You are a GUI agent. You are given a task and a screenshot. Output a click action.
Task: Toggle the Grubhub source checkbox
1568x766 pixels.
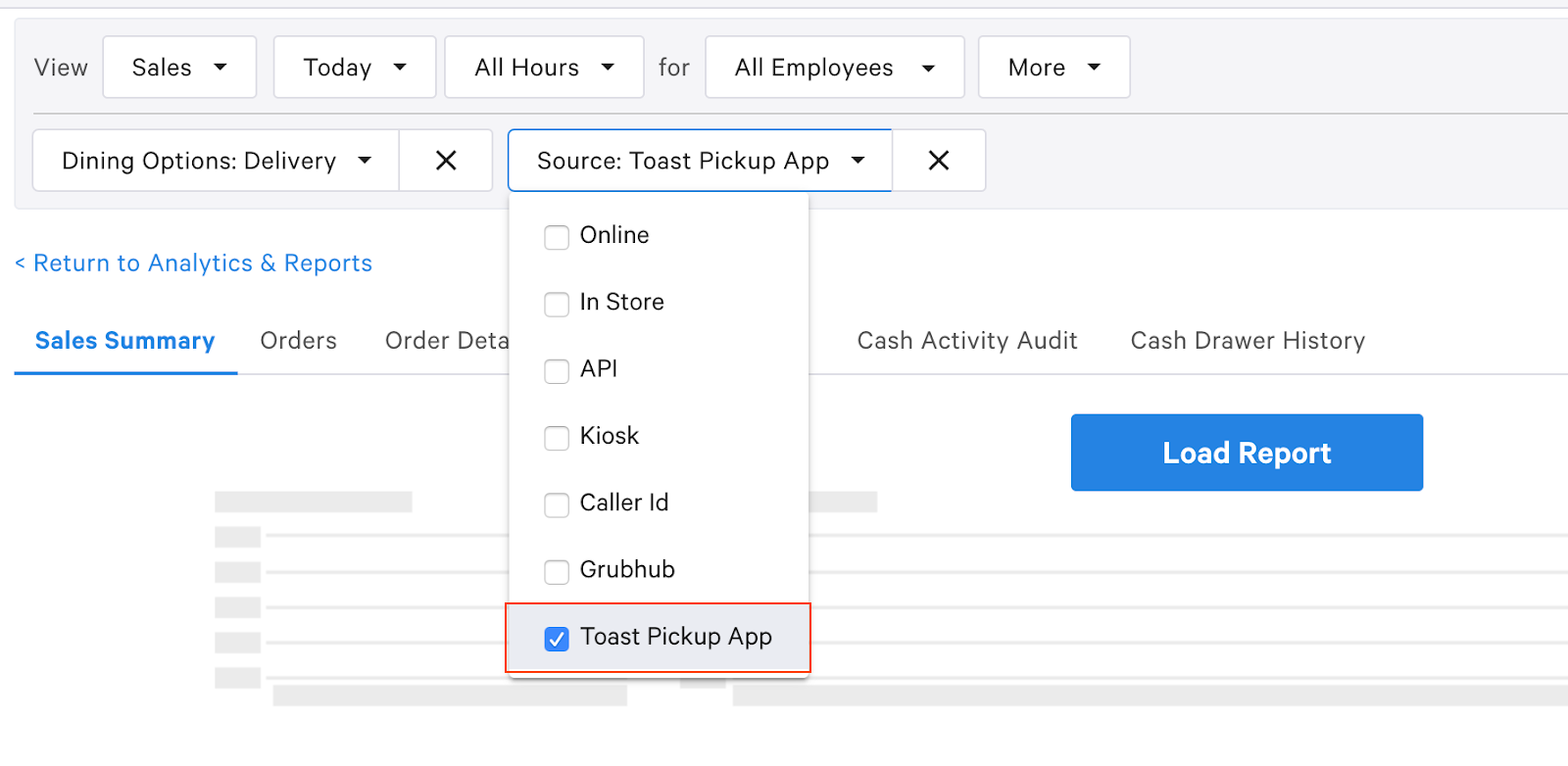(557, 571)
